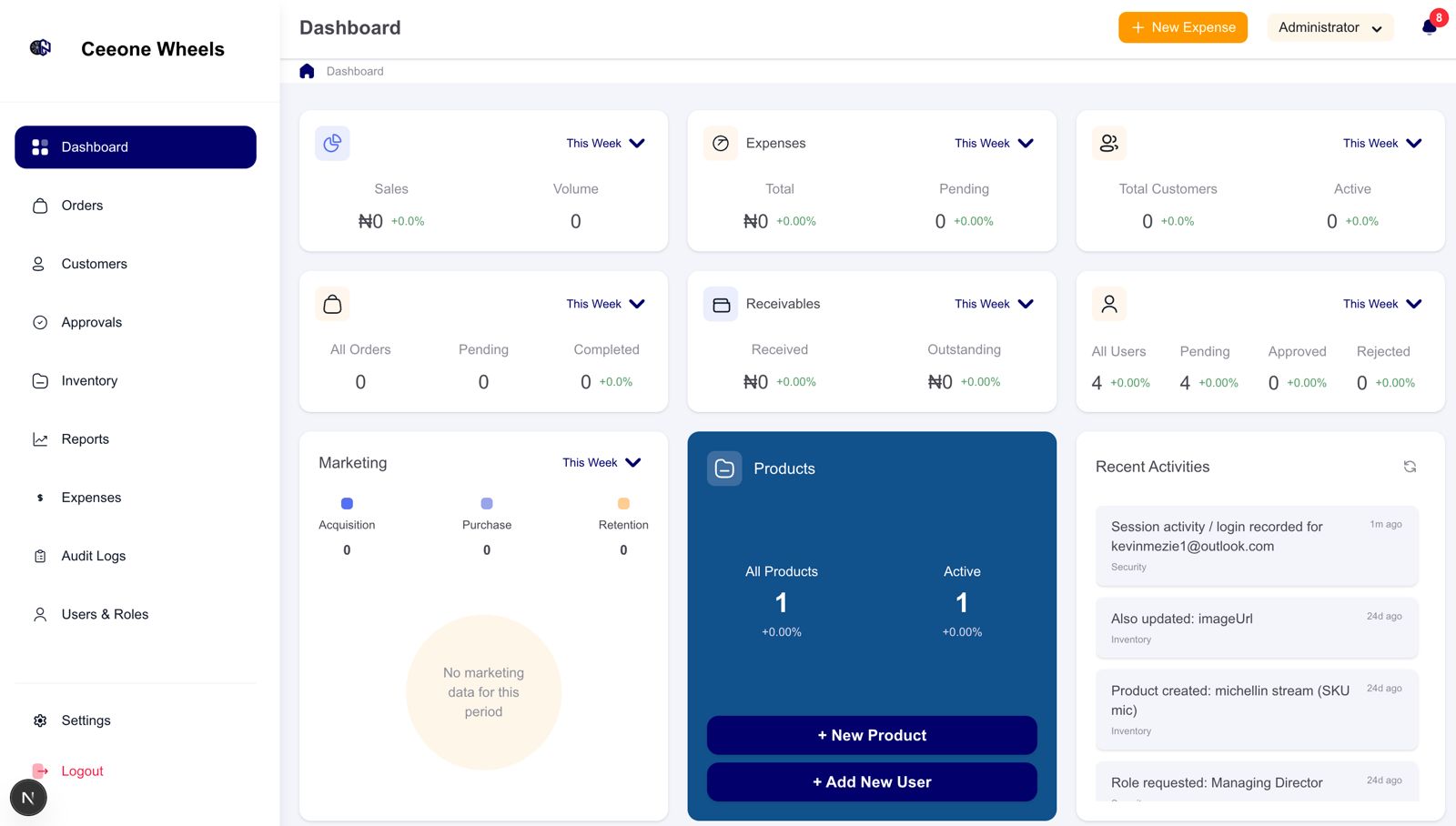Image resolution: width=1456 pixels, height=826 pixels.
Task: Open the 'Role requested: Managing Director' activity
Action: click(1257, 783)
